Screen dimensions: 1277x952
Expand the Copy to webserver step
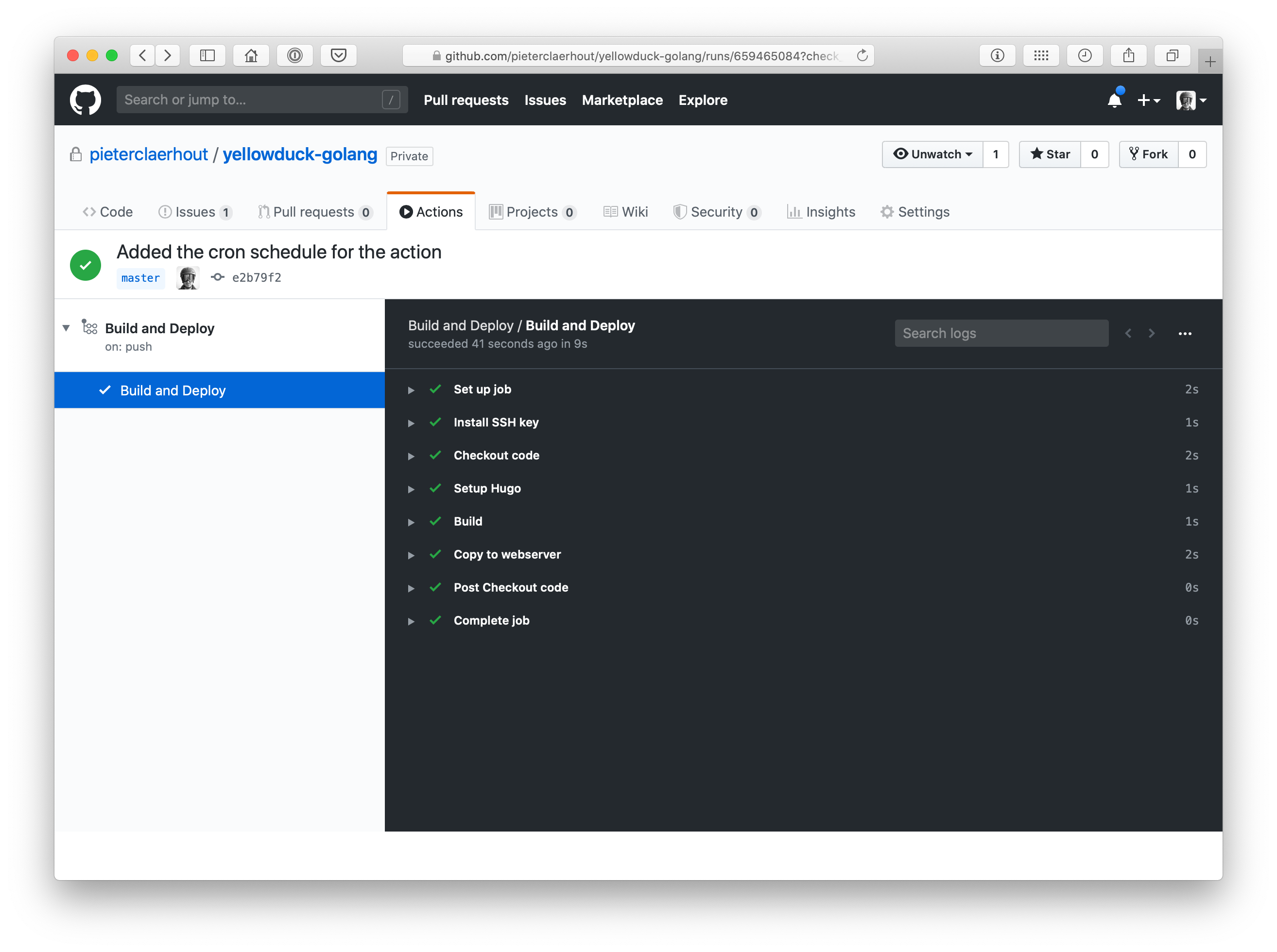411,555
